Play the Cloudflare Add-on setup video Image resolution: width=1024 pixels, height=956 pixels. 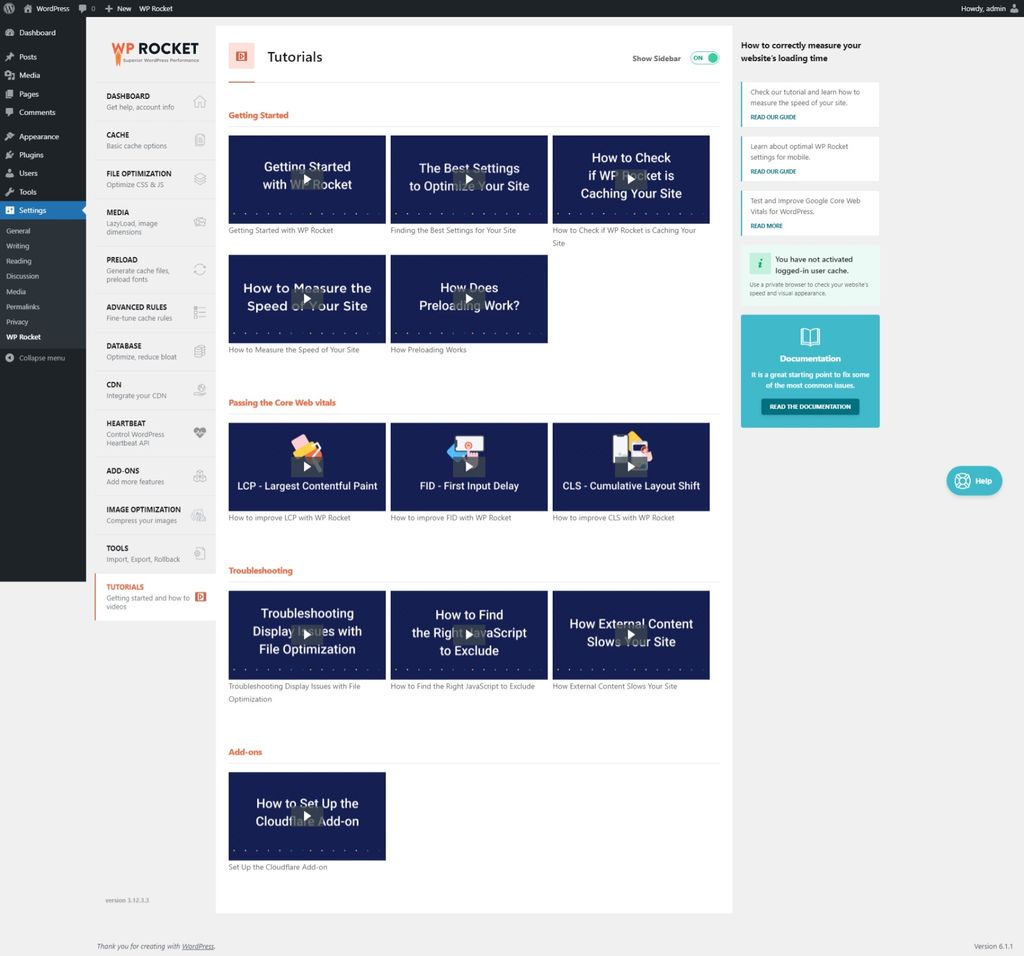(307, 816)
